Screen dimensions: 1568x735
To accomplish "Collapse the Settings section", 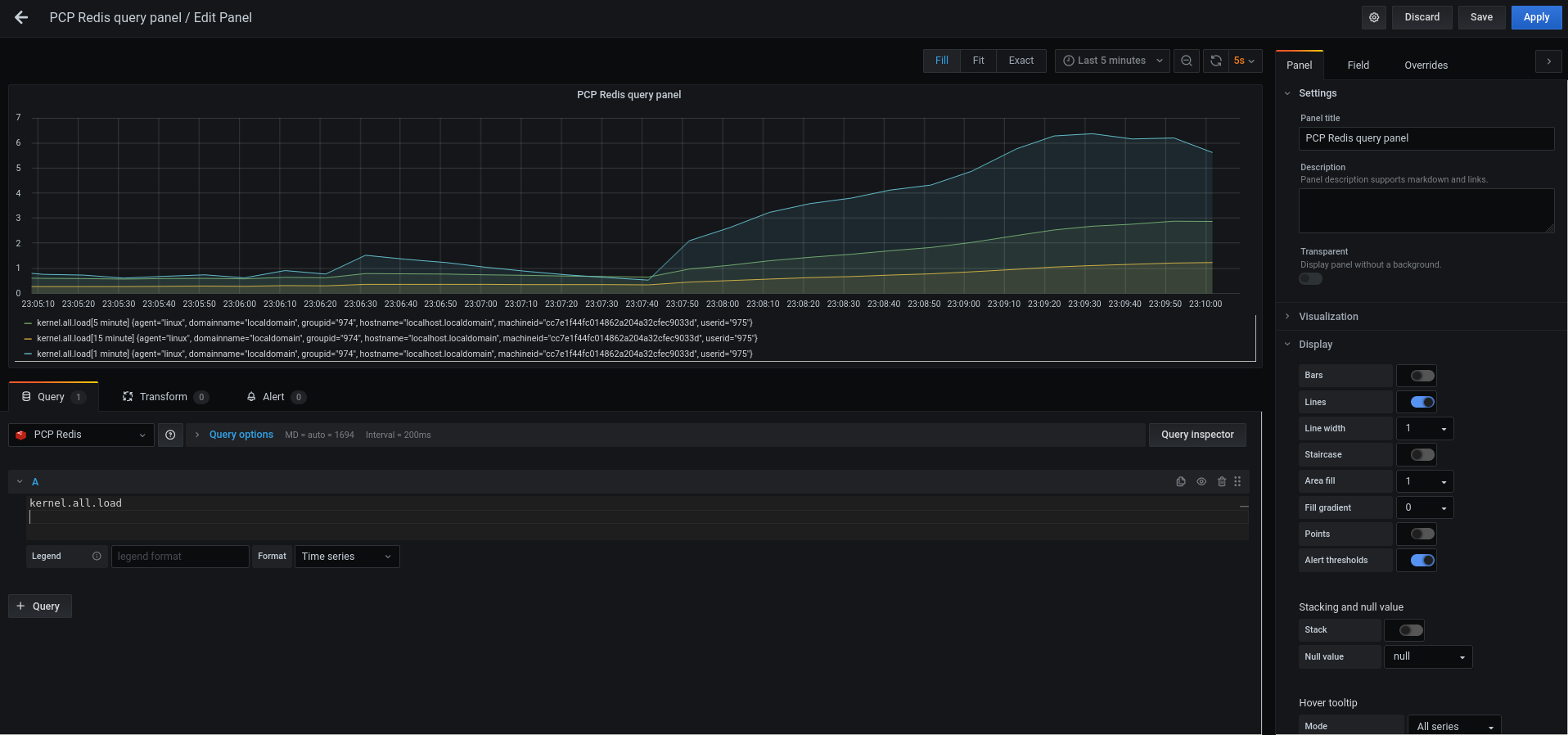I will click(1317, 93).
